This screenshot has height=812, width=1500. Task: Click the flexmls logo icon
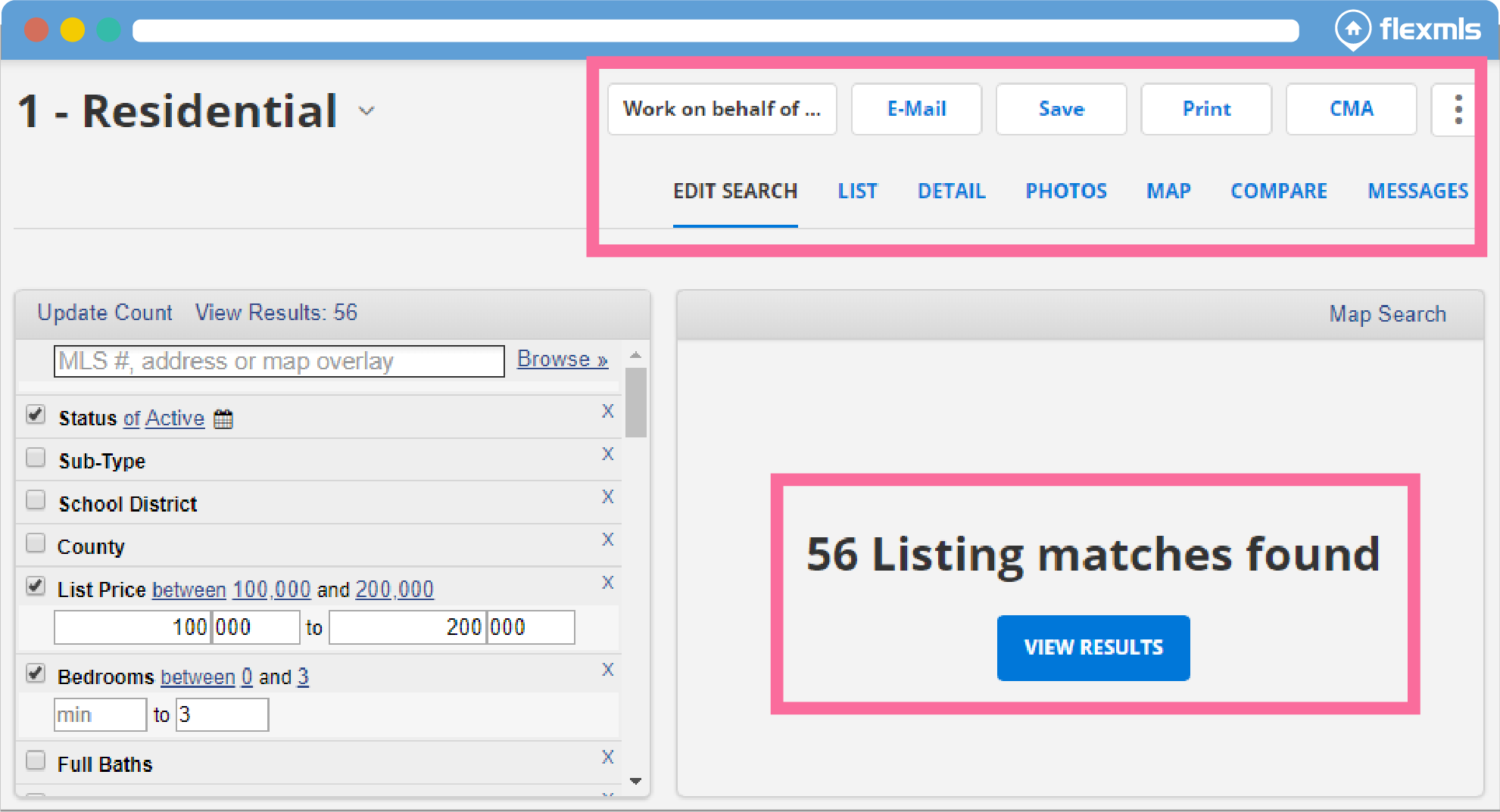1352,30
